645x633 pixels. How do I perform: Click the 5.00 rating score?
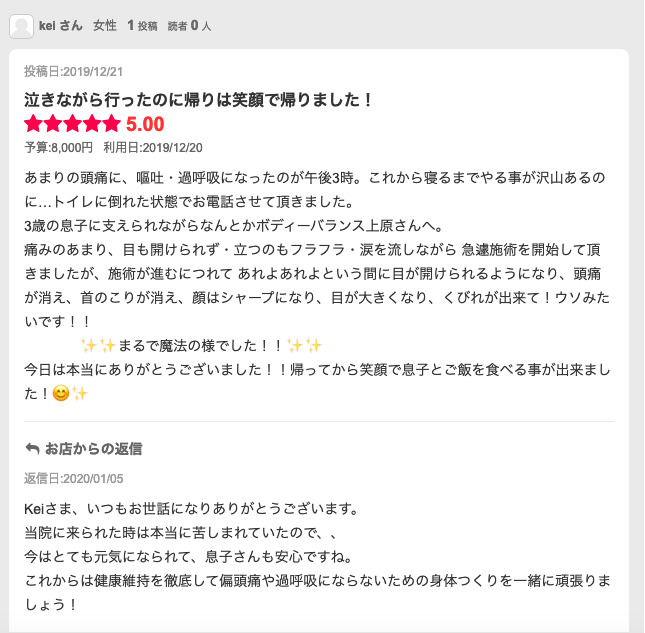coord(145,124)
